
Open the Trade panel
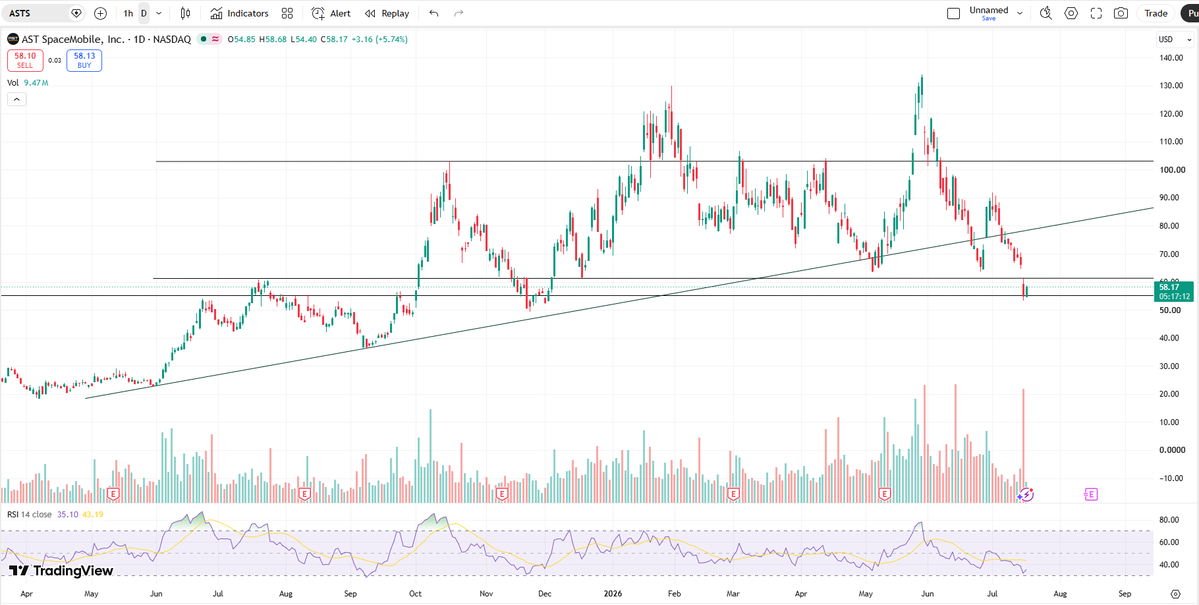[1155, 13]
